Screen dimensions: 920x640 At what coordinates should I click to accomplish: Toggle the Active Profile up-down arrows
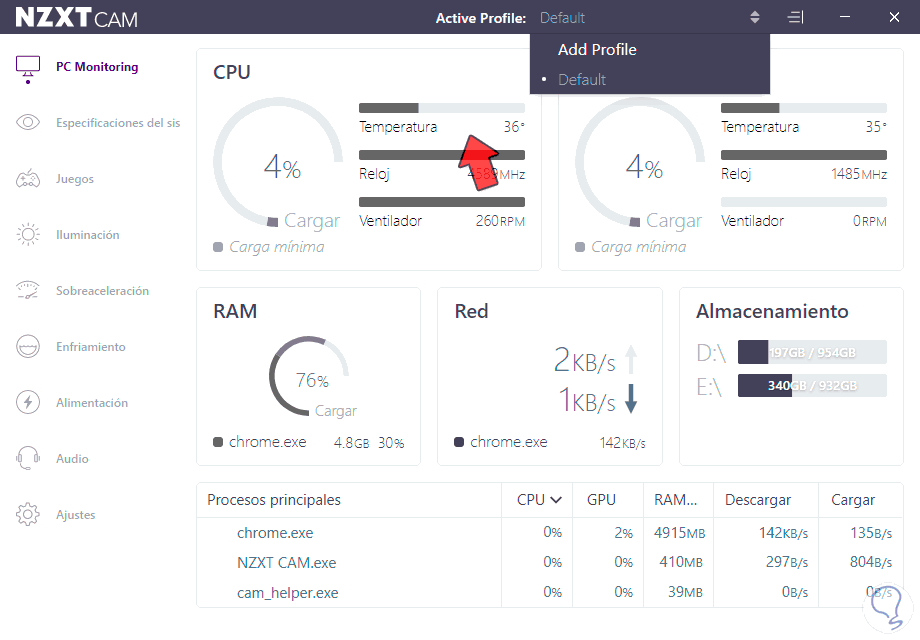[x=755, y=18]
